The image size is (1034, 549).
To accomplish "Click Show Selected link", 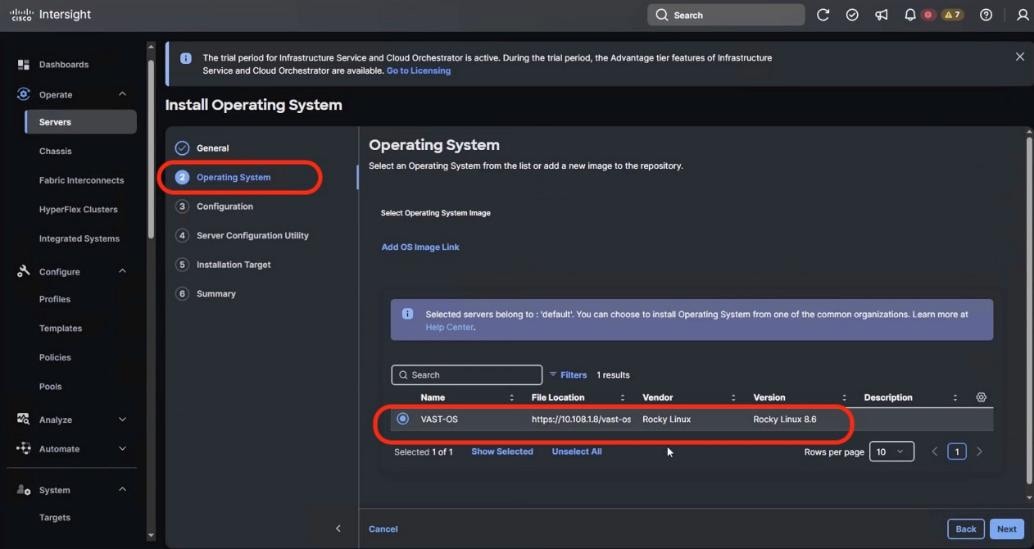I will (x=502, y=451).
